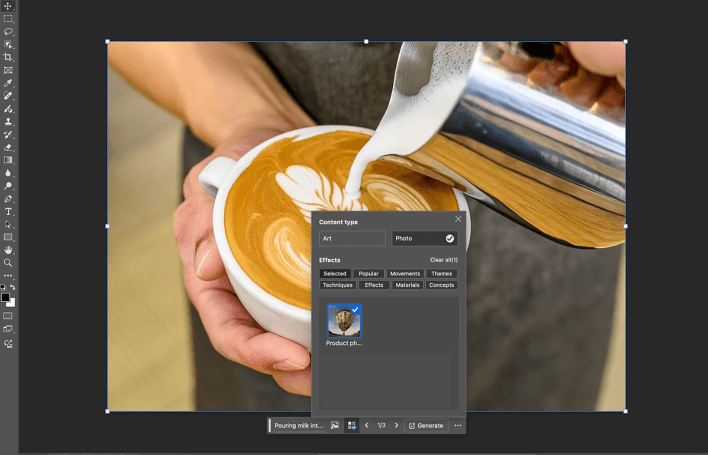This screenshot has width=708, height=455.
Task: Select the Crop tool
Action: (x=8, y=58)
